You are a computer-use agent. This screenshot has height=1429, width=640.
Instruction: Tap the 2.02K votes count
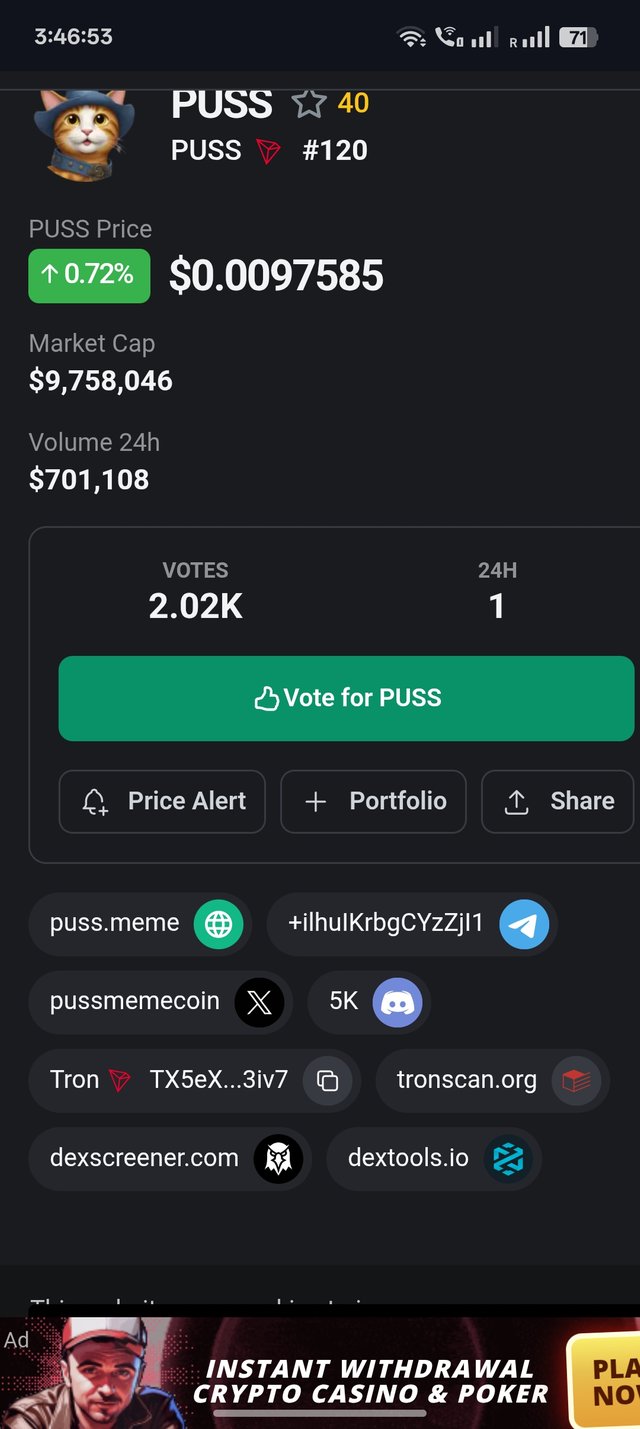[x=196, y=606]
